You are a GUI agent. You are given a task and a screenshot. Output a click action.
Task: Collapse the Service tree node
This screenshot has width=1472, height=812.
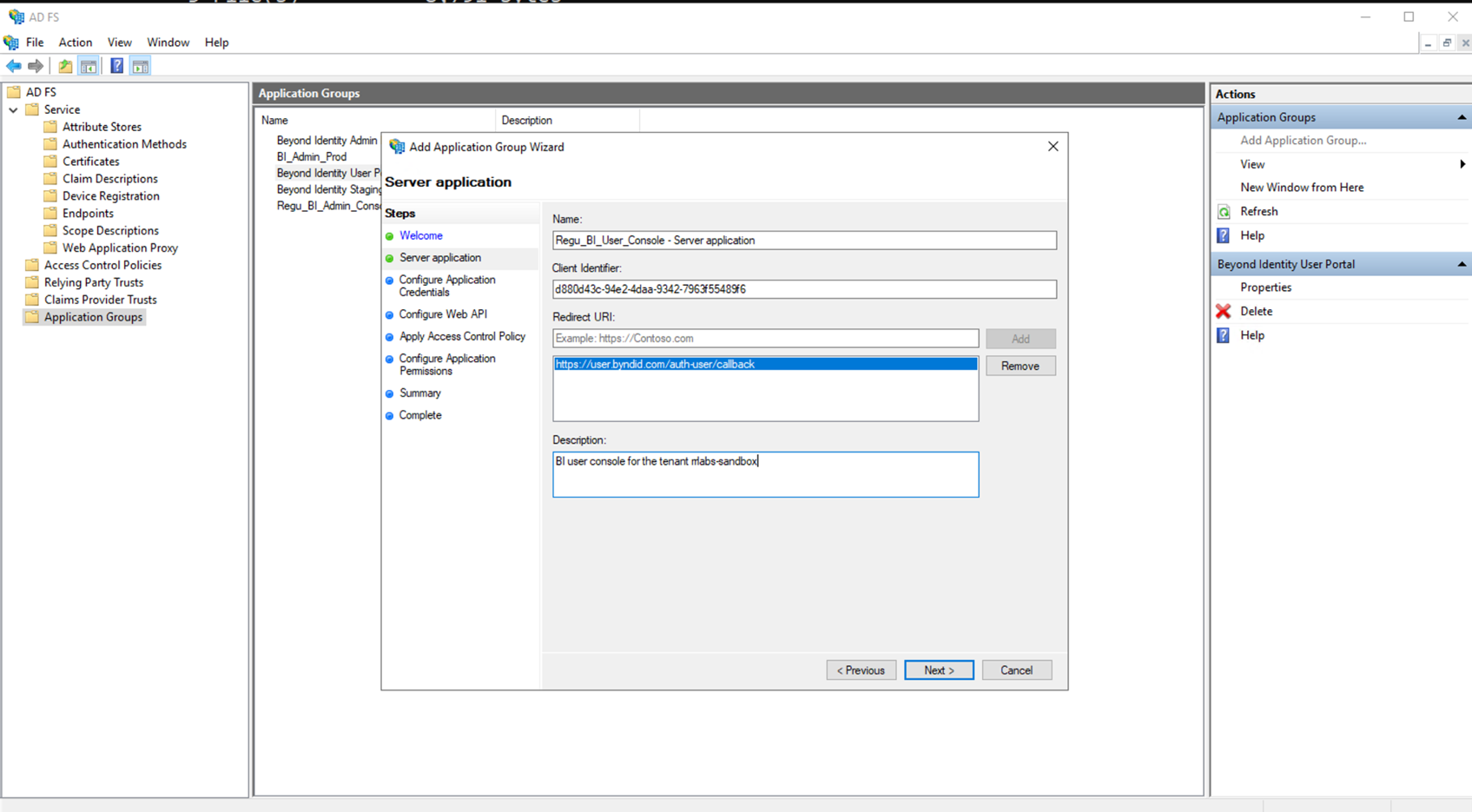click(14, 110)
